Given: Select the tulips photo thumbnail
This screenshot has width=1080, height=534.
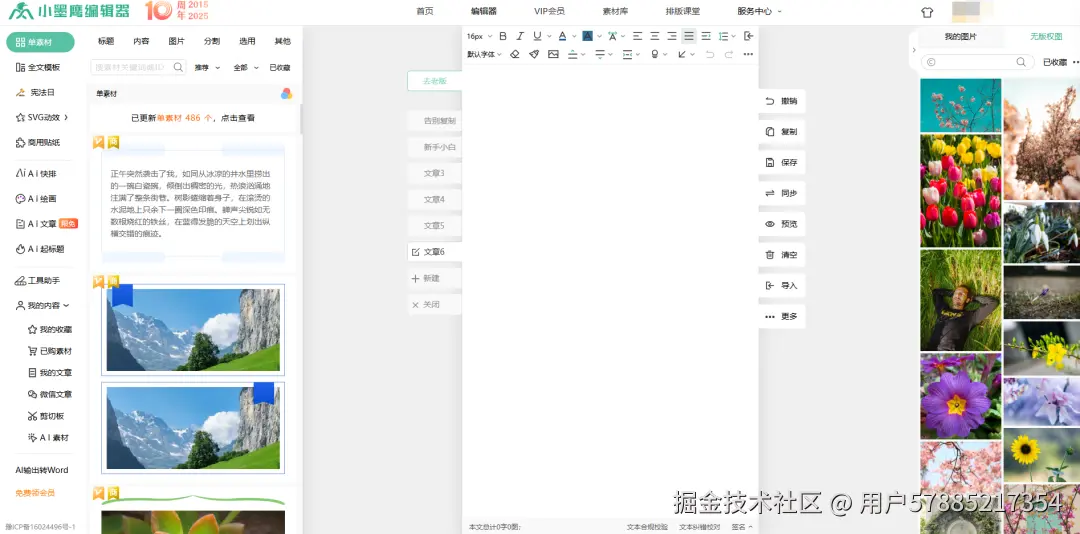Looking at the screenshot, I should point(960,191).
